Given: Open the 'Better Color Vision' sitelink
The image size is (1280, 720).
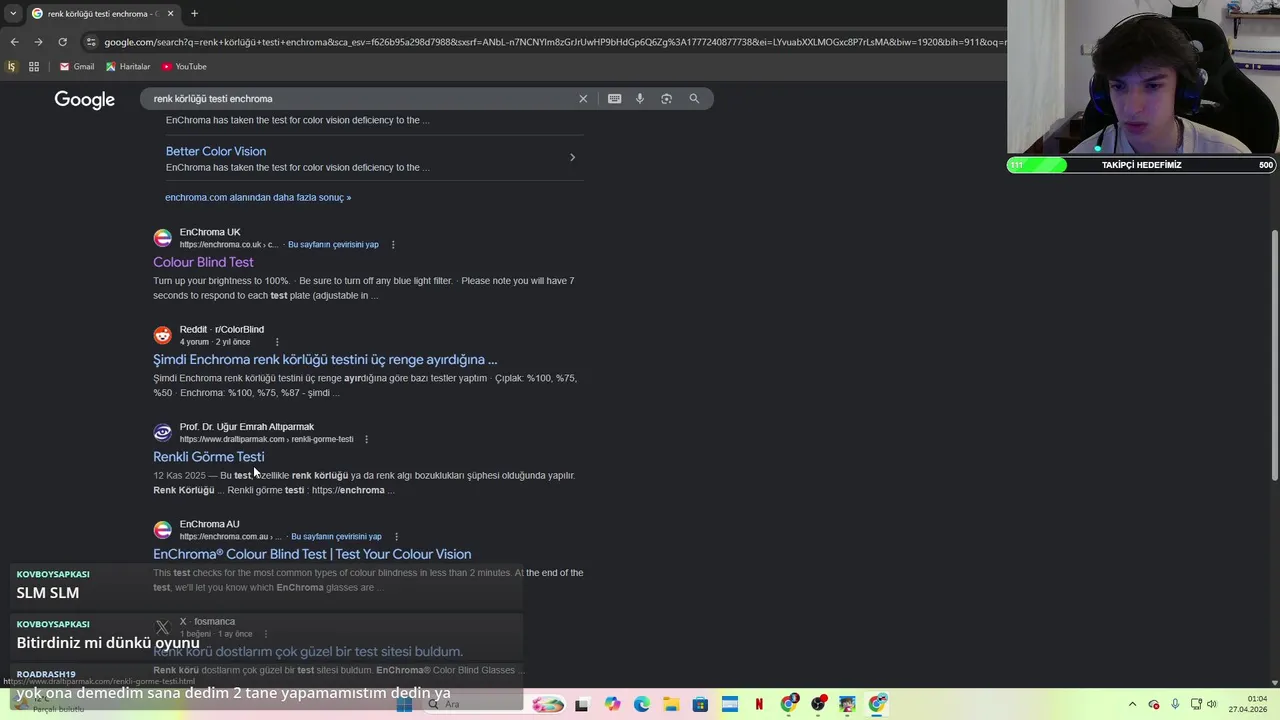Looking at the screenshot, I should (x=216, y=151).
